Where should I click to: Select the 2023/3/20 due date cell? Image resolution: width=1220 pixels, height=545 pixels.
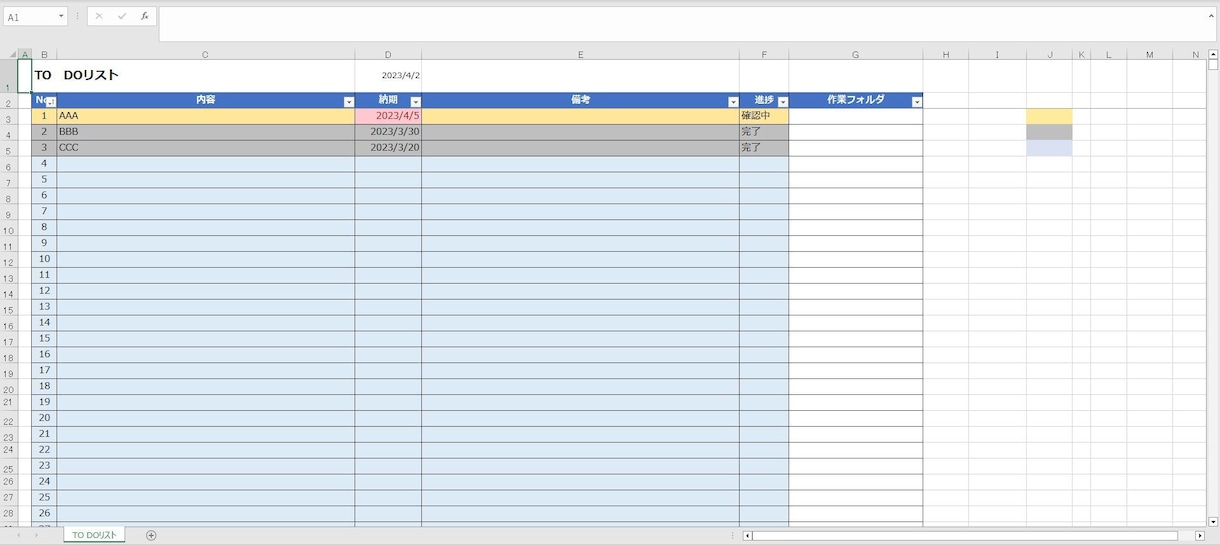[x=388, y=148]
